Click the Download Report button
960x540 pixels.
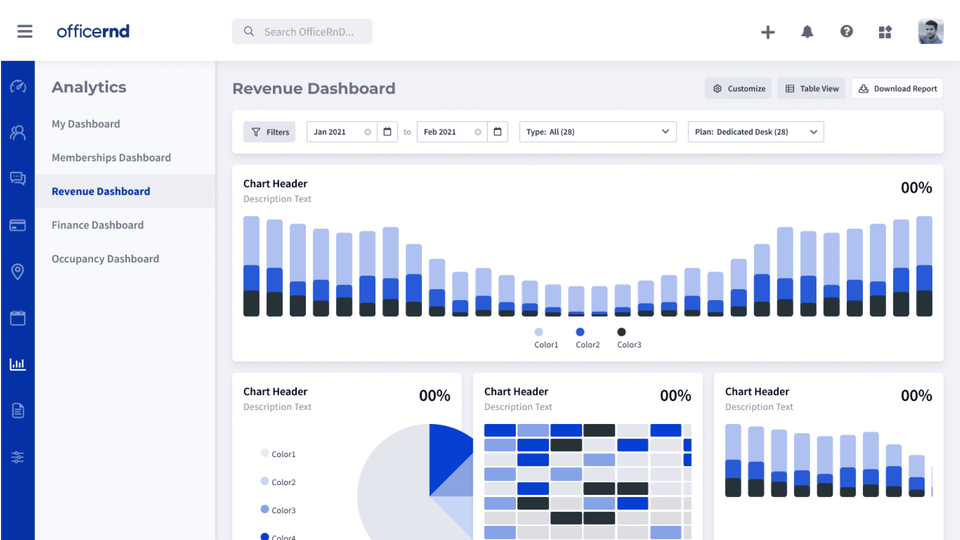897,89
